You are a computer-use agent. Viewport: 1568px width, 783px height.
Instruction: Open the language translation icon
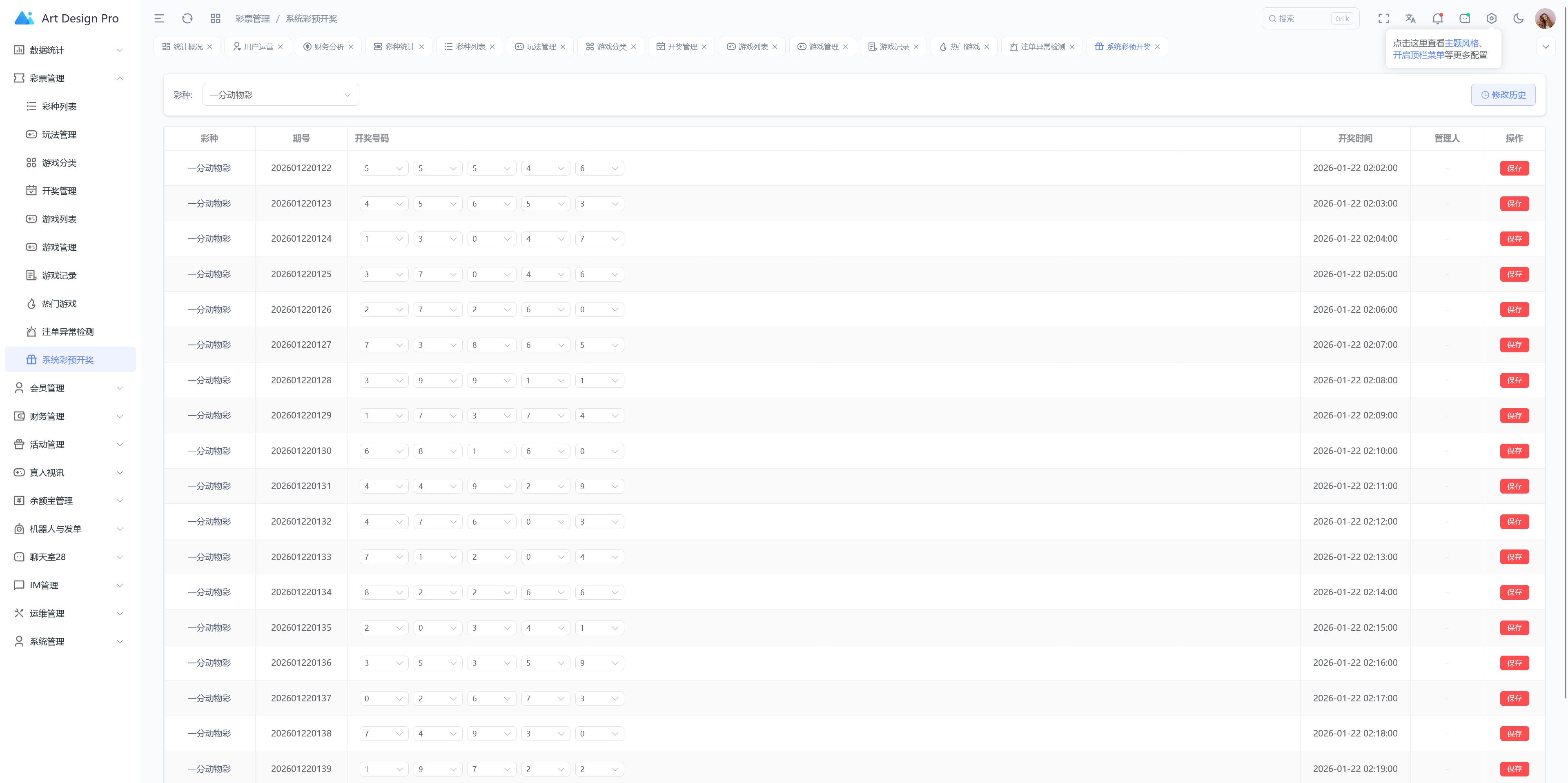pyautogui.click(x=1410, y=18)
